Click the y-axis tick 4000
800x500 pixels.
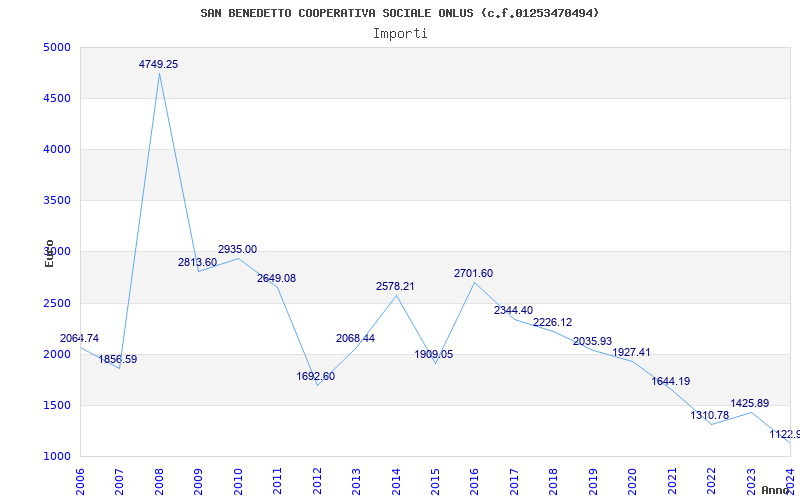[57, 149]
